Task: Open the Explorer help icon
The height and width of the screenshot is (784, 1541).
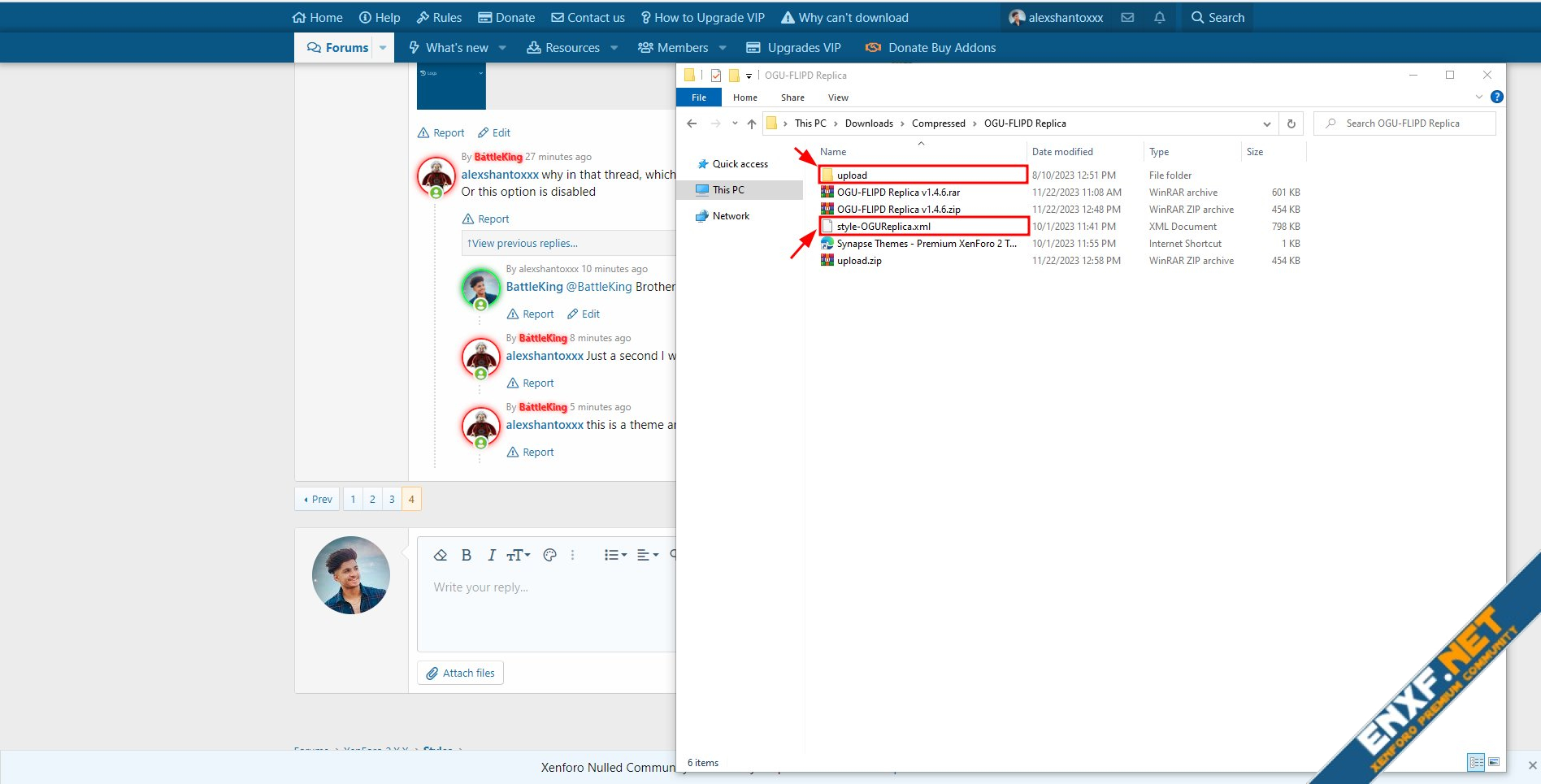Action: 1496,97
